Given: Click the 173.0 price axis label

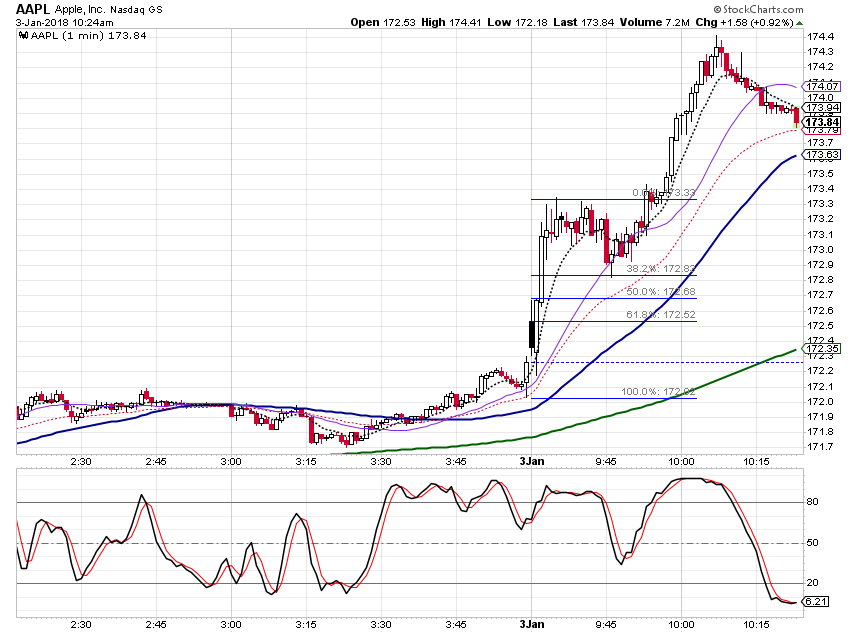Looking at the screenshot, I should [x=820, y=250].
